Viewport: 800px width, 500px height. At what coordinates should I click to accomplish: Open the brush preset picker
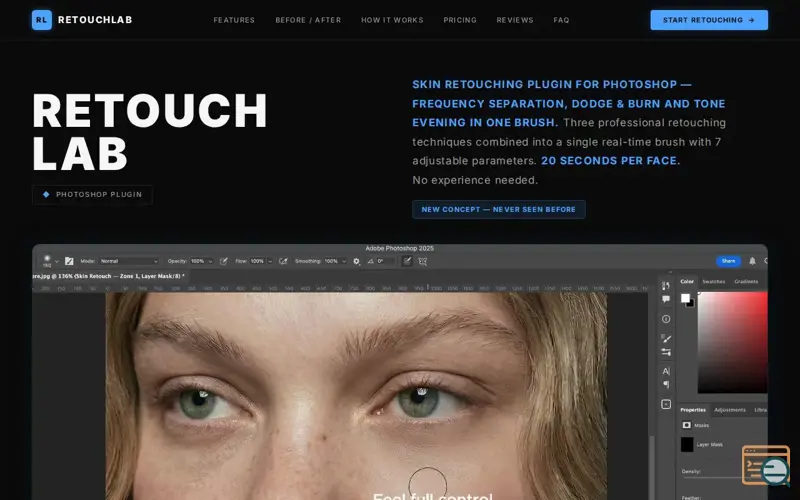tap(50, 261)
